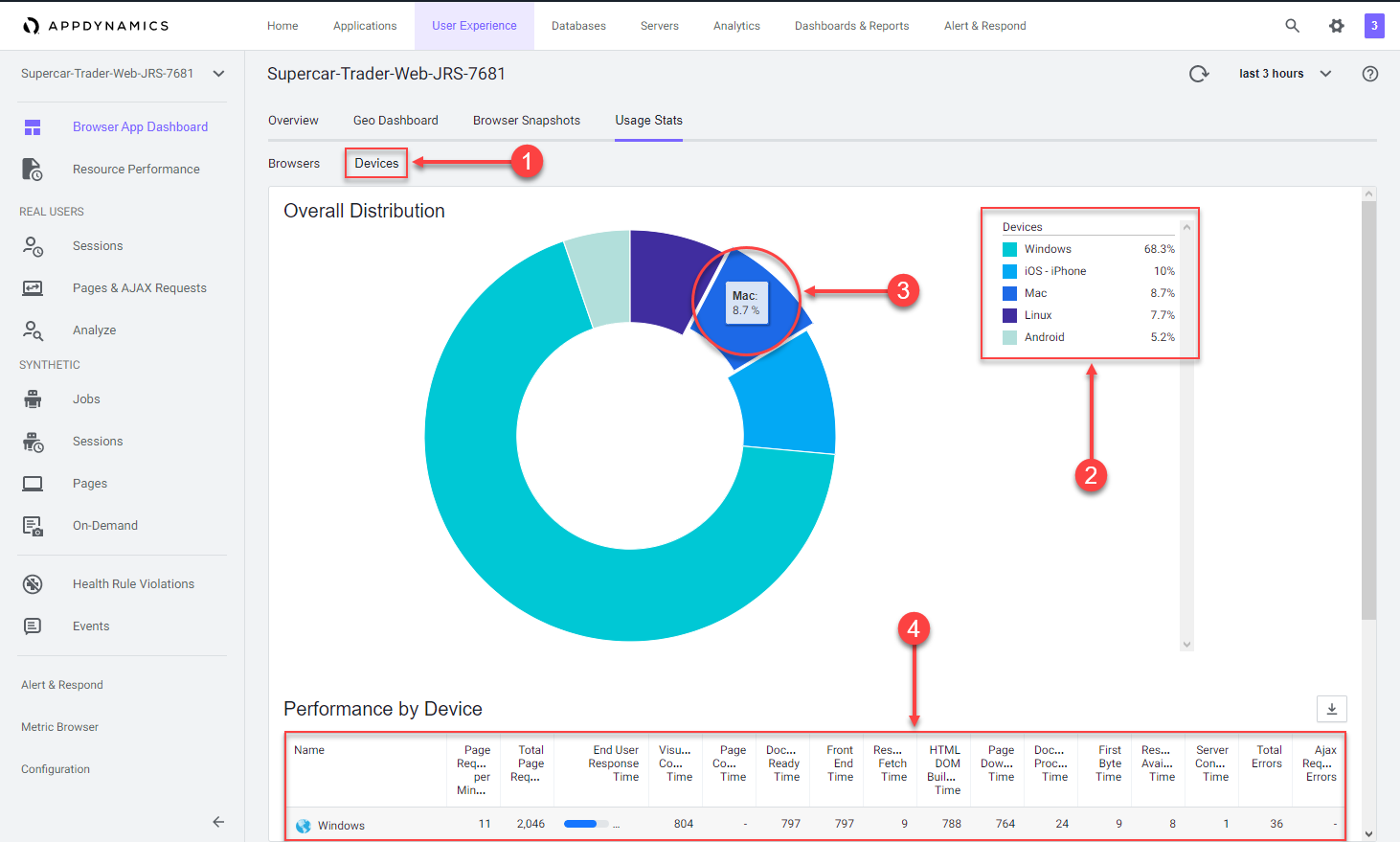Open Metric Browser in sidebar

(59, 727)
